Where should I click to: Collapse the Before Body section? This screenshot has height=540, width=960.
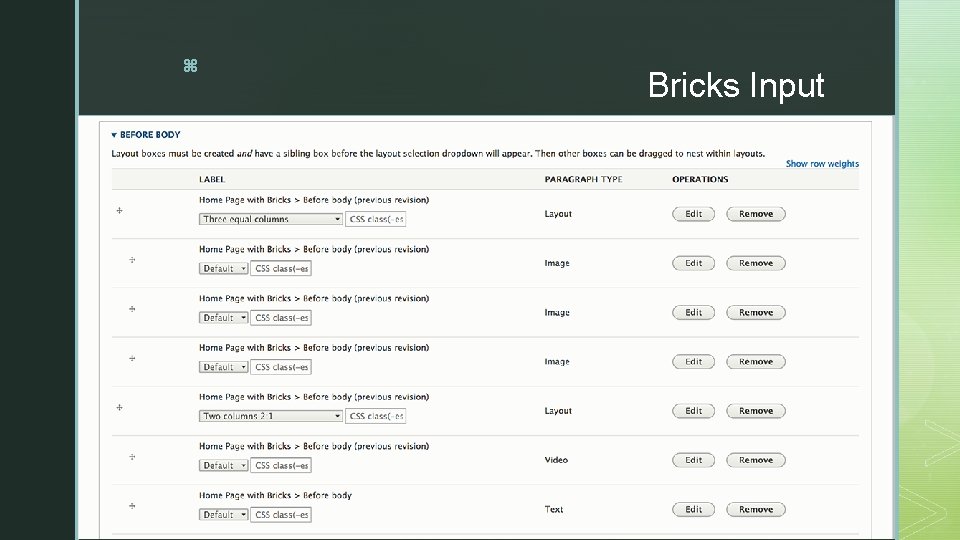coord(146,134)
